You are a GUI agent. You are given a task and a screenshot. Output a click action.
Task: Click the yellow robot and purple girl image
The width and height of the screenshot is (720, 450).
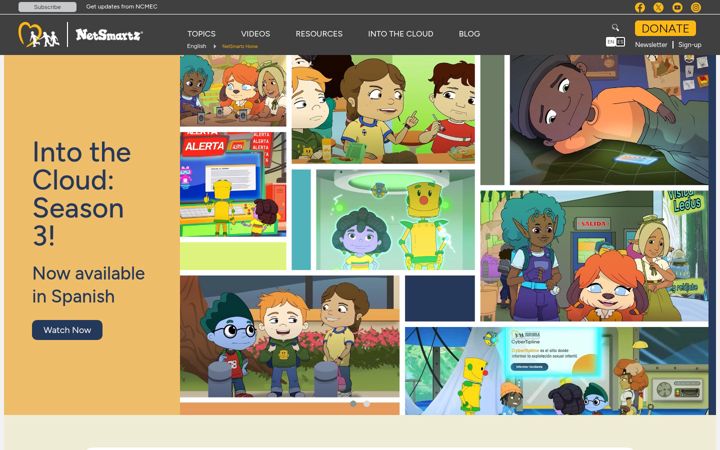click(x=395, y=219)
